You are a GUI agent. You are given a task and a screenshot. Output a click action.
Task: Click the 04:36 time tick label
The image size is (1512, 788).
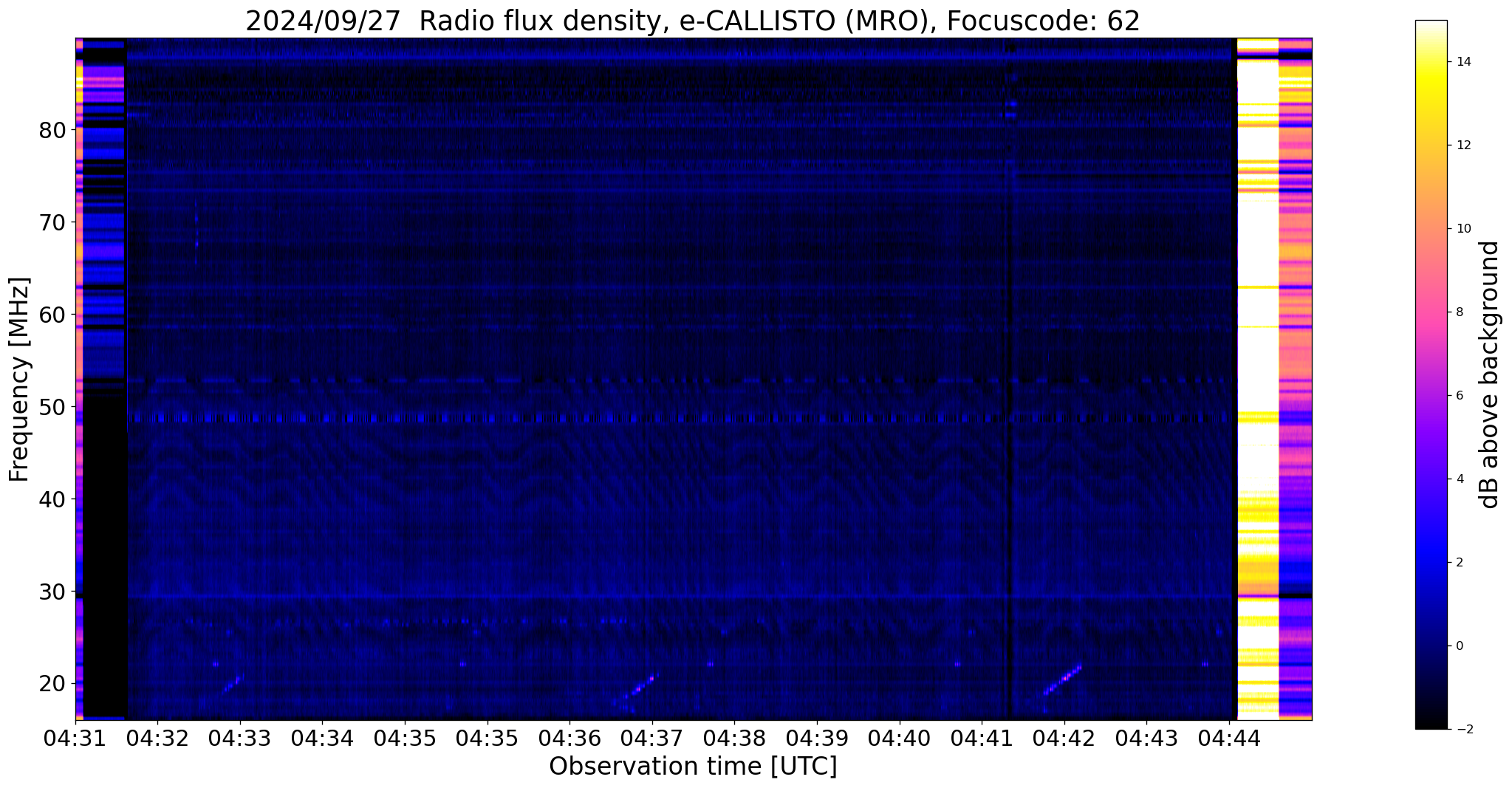tap(569, 737)
